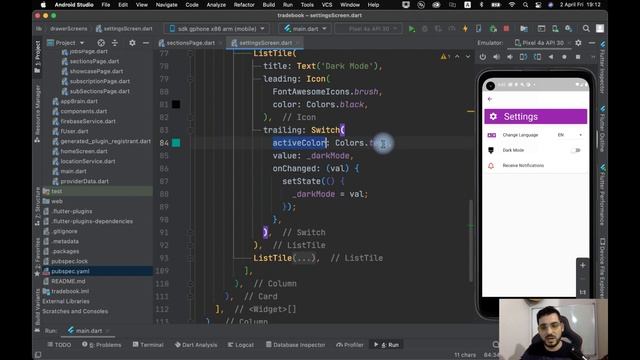The width and height of the screenshot is (640, 360).
Task: Click the zoom in plus on emulator
Action: tap(582, 265)
